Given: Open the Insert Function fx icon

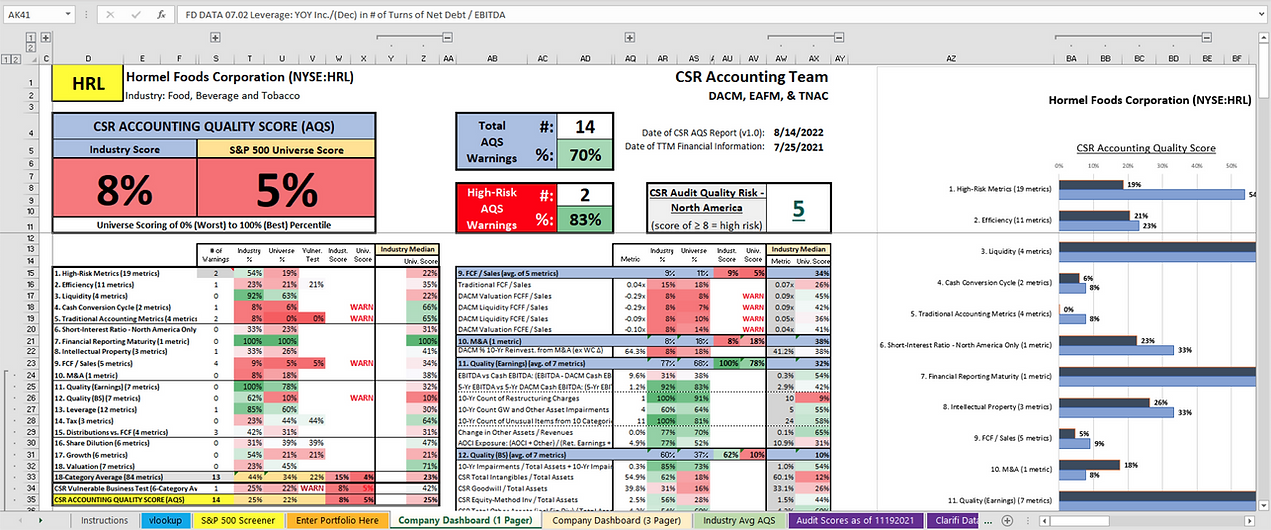Looking at the screenshot, I should (x=160, y=15).
